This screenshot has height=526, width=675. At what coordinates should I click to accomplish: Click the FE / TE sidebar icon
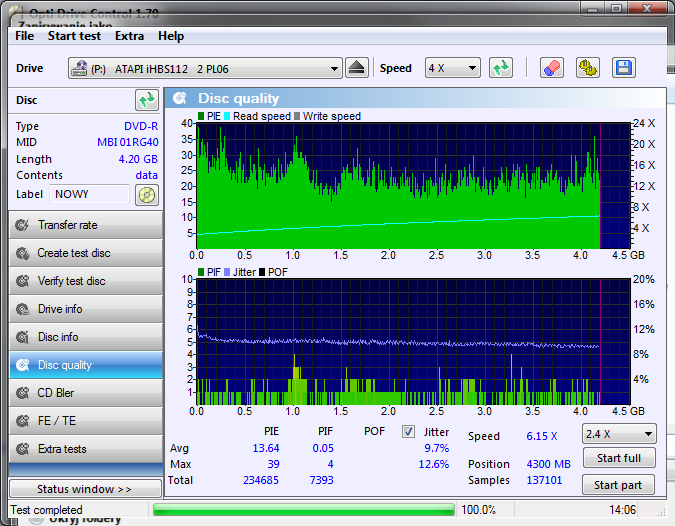[x=22, y=421]
